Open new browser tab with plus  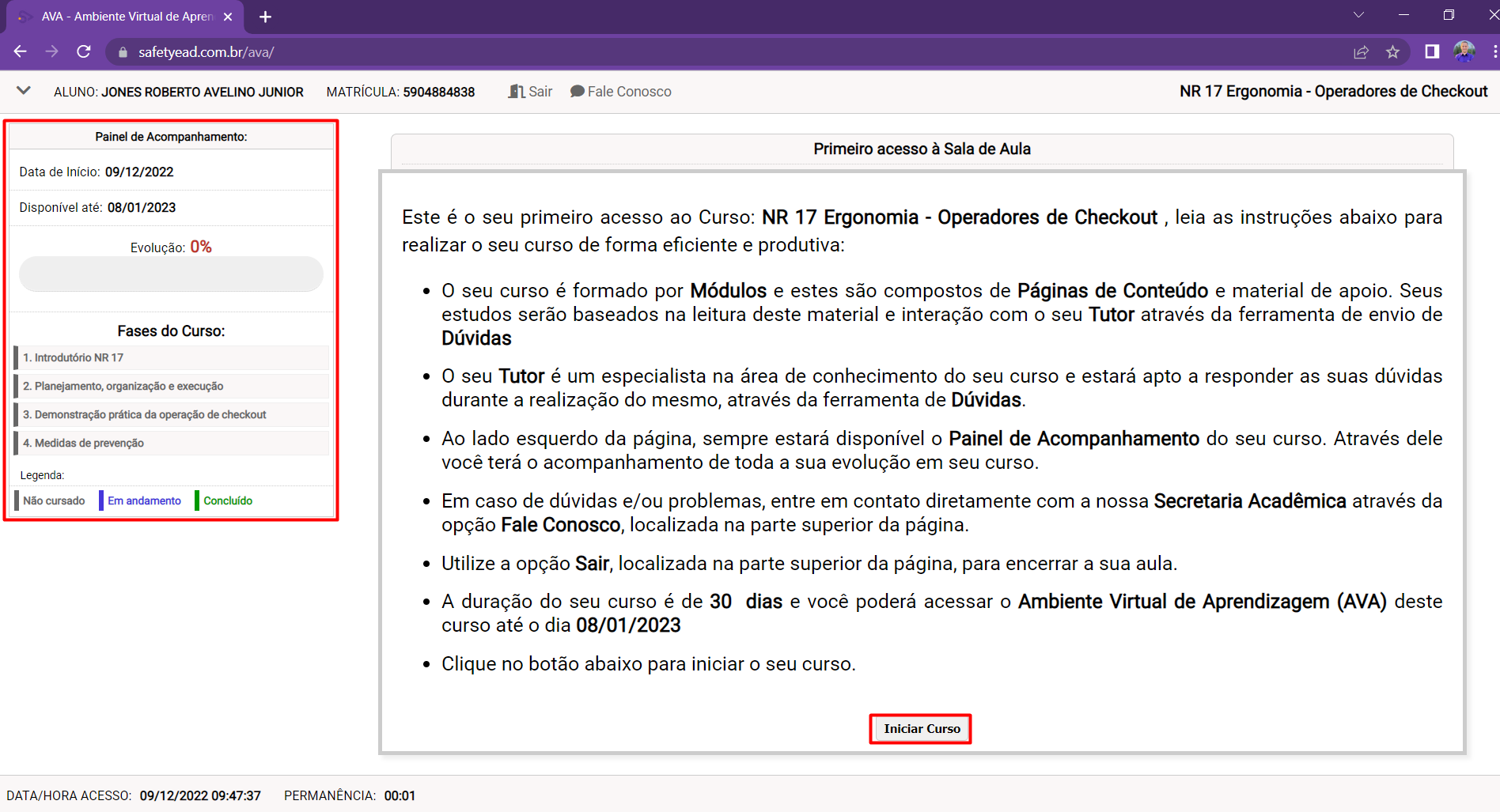pyautogui.click(x=265, y=17)
